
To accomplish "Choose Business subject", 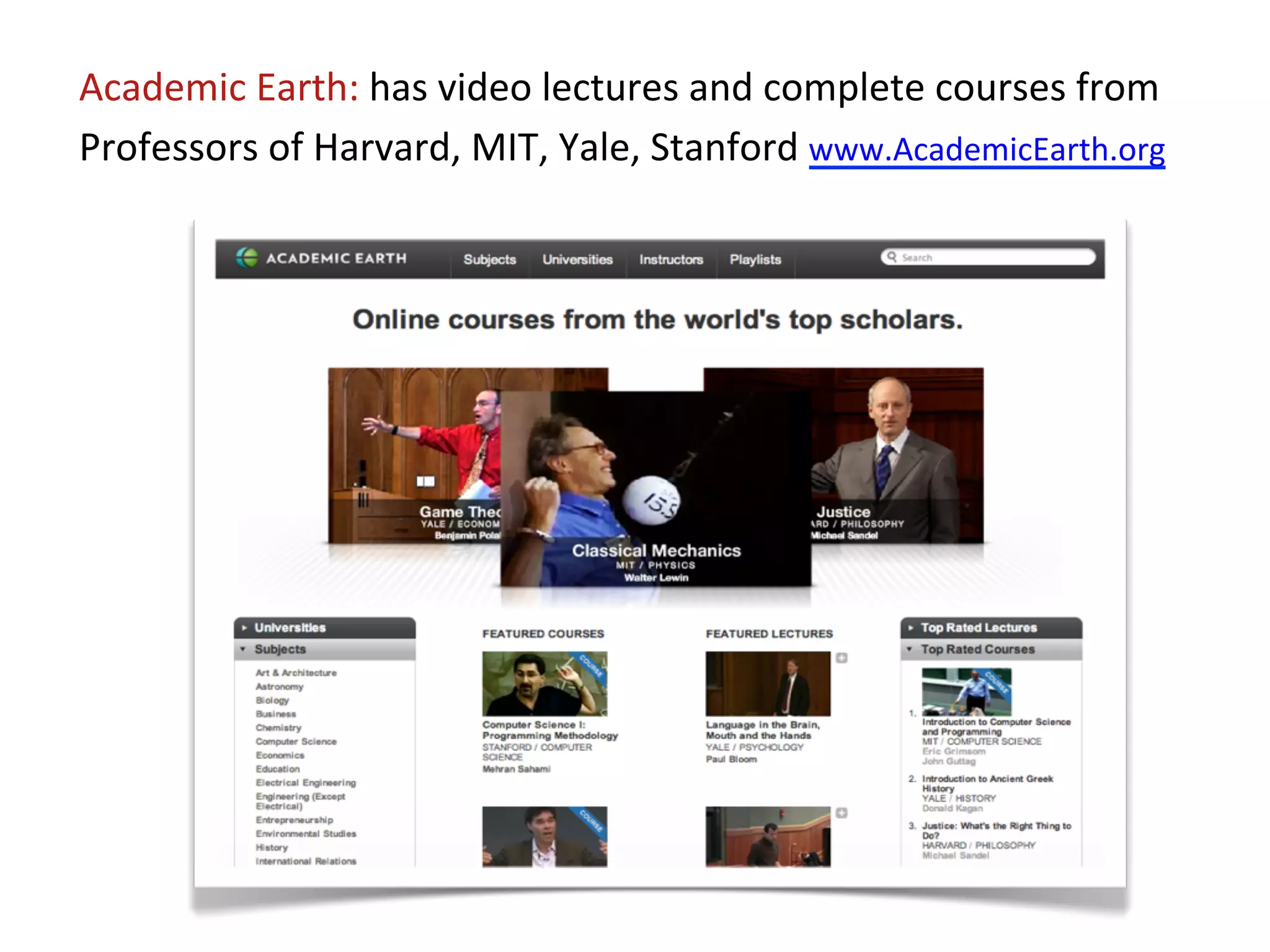I will (276, 714).
